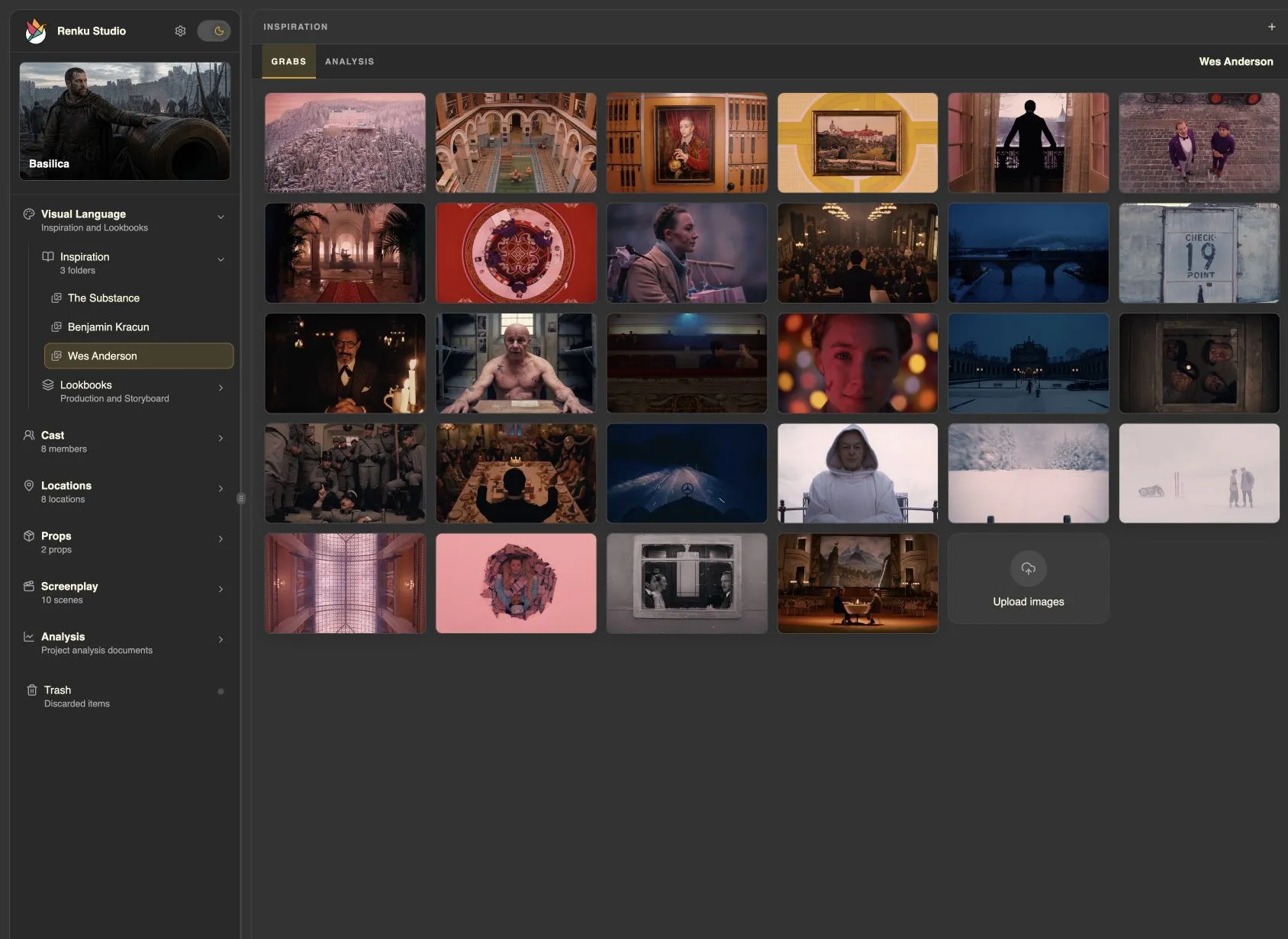Click the Benjamin Kracun folder icon
This screenshot has height=939, width=1288.
56,327
